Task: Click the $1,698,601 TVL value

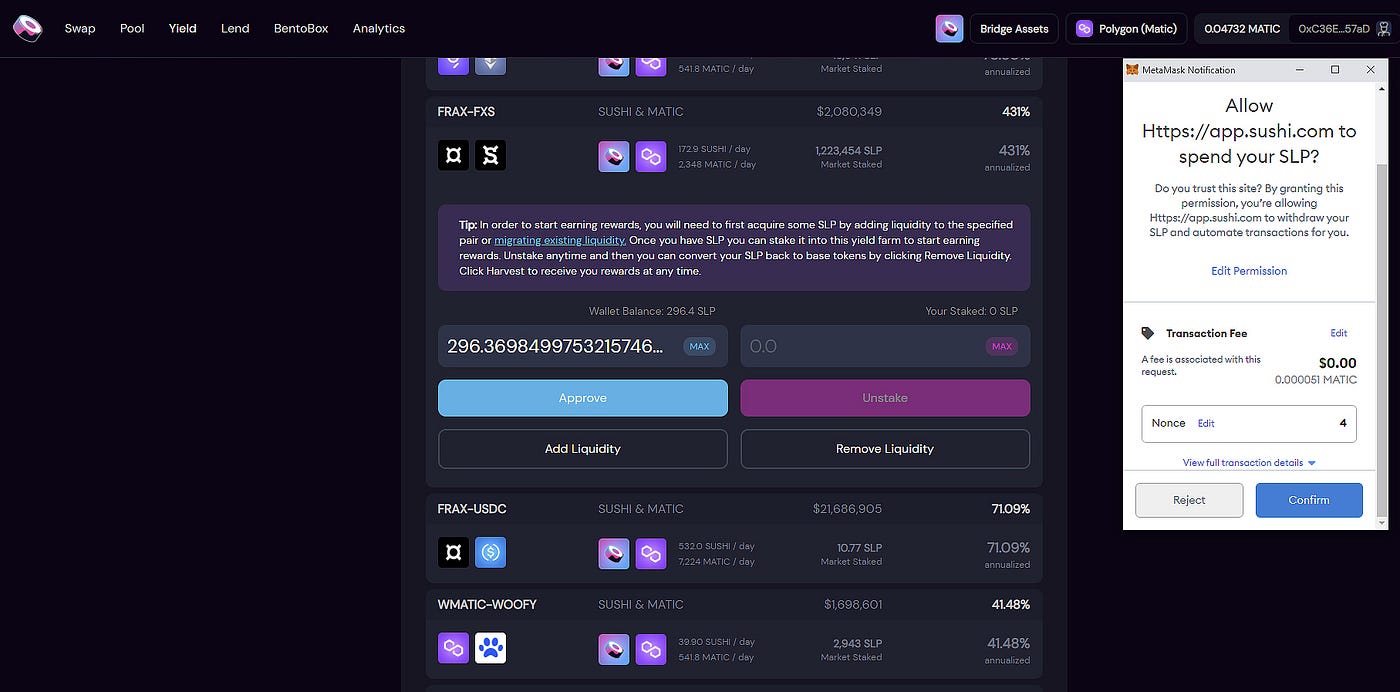Action: point(853,605)
